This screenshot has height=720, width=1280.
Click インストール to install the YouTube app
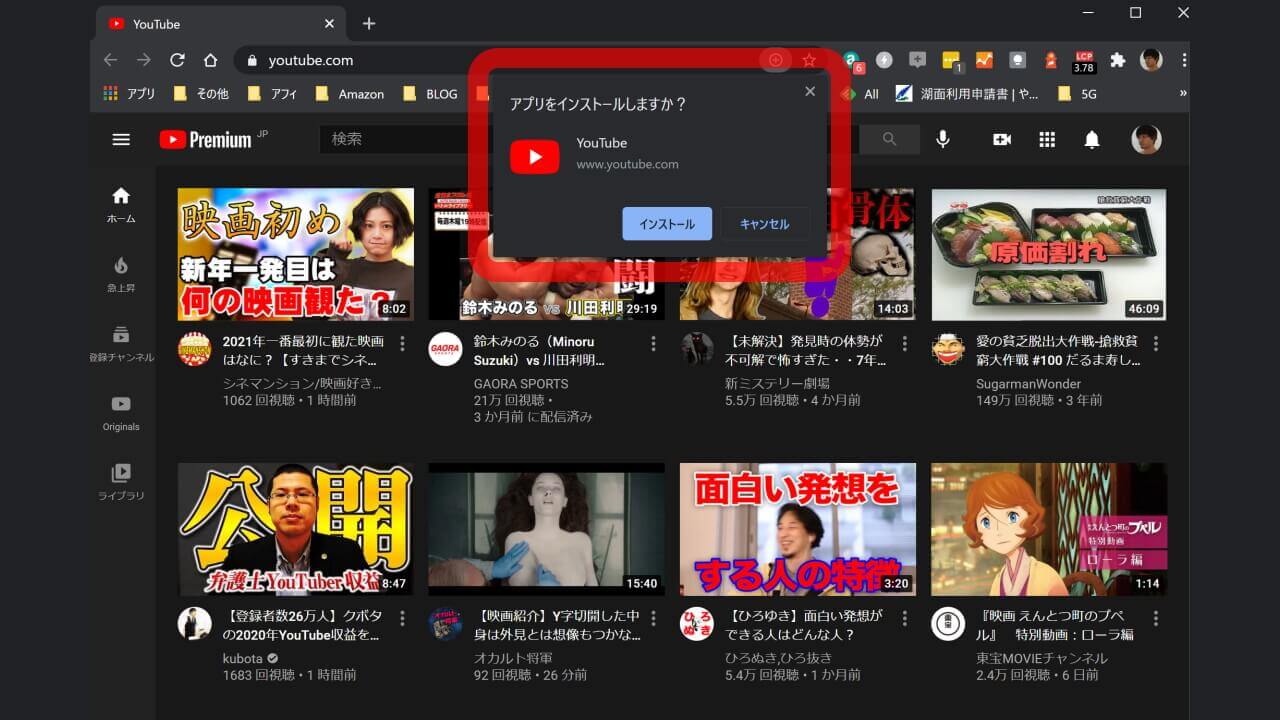666,224
